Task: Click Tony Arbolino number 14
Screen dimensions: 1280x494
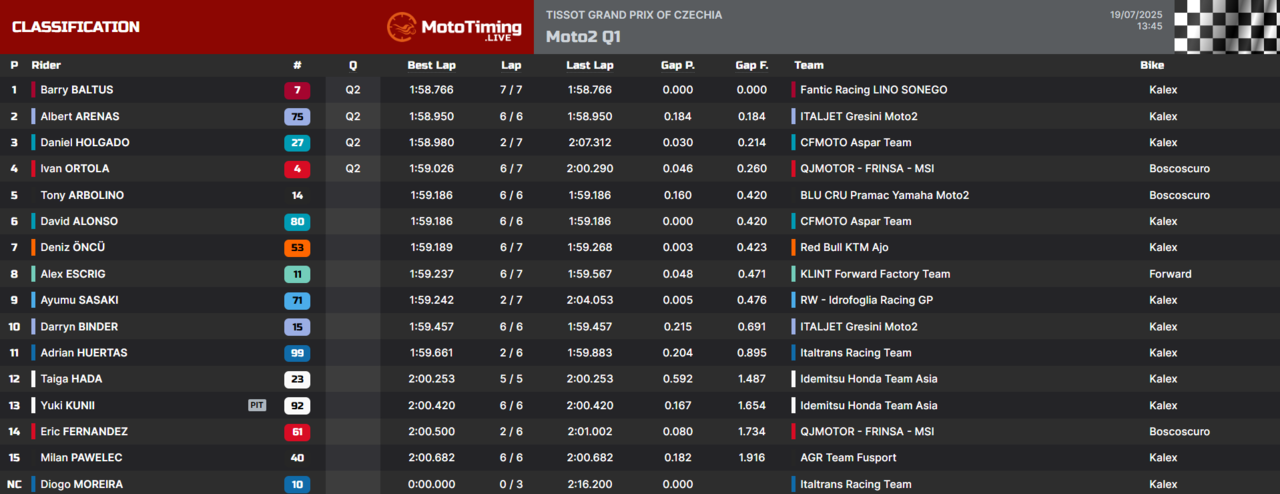Action: (x=297, y=195)
